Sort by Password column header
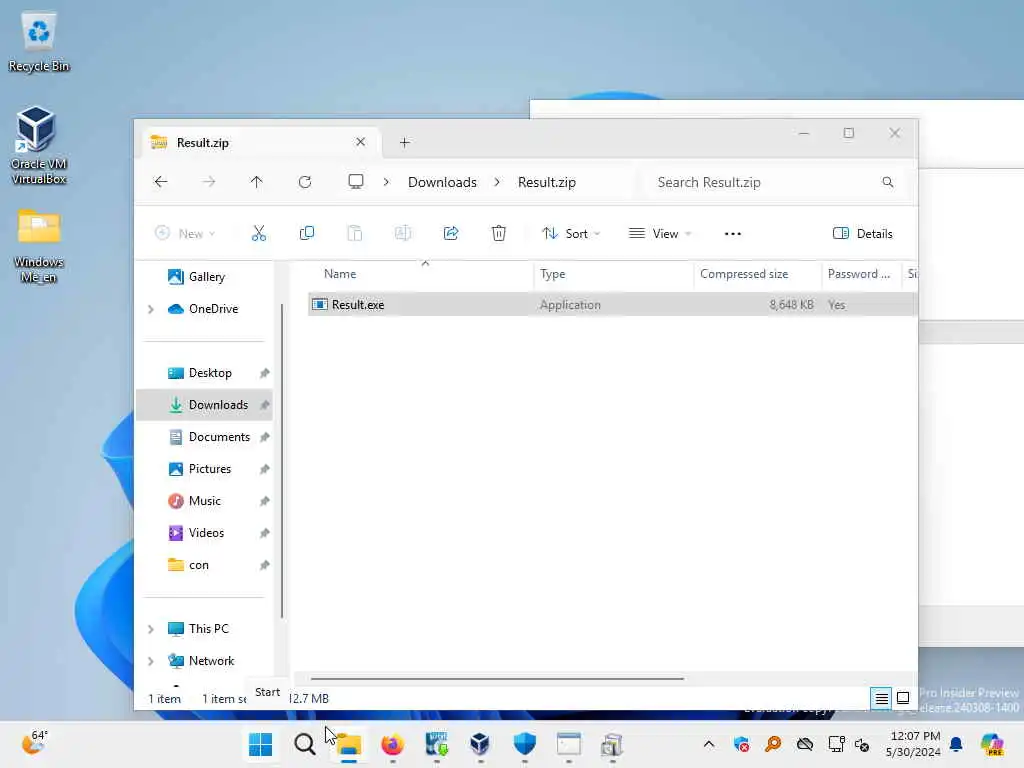Viewport: 1024px width, 768px height. [x=861, y=274]
